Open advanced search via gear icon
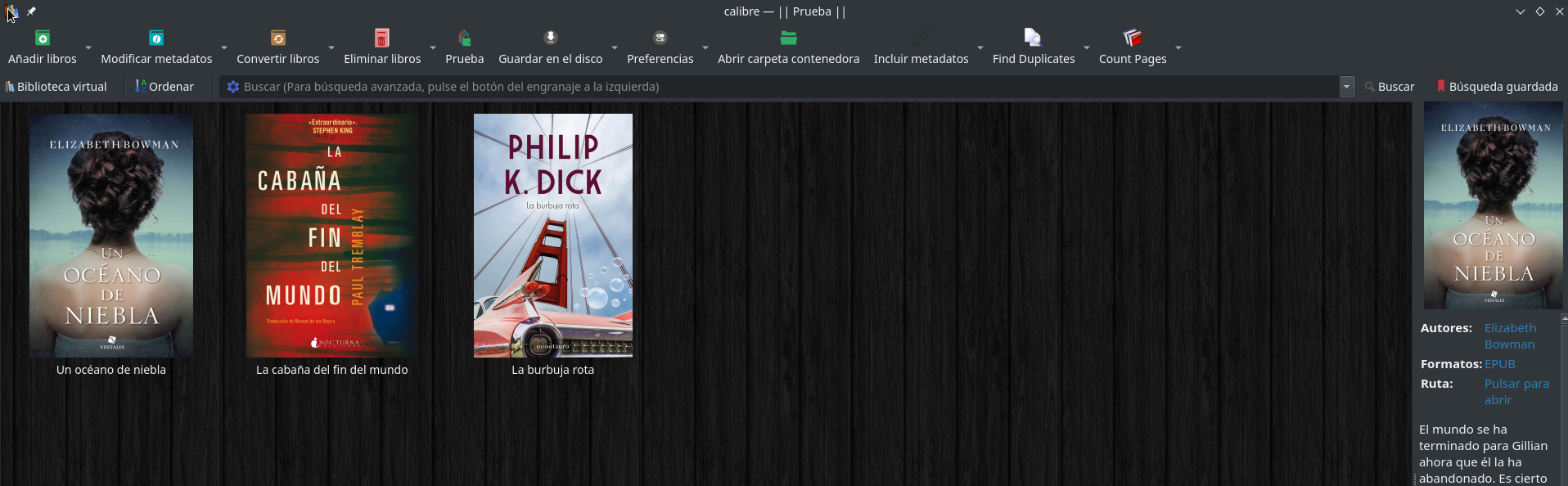The width and height of the screenshot is (1568, 486). pyautogui.click(x=233, y=87)
